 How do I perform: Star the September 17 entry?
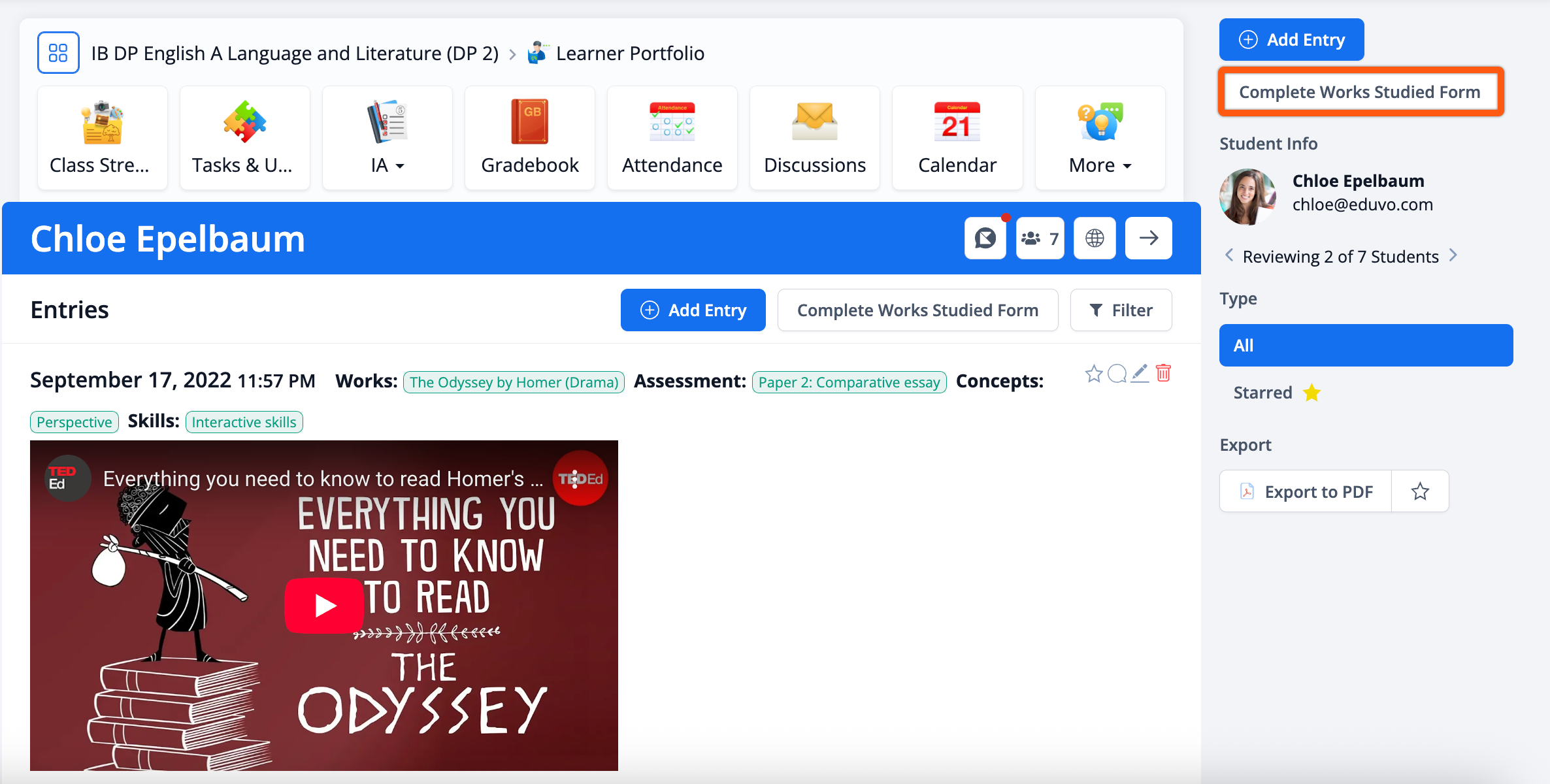(1093, 374)
